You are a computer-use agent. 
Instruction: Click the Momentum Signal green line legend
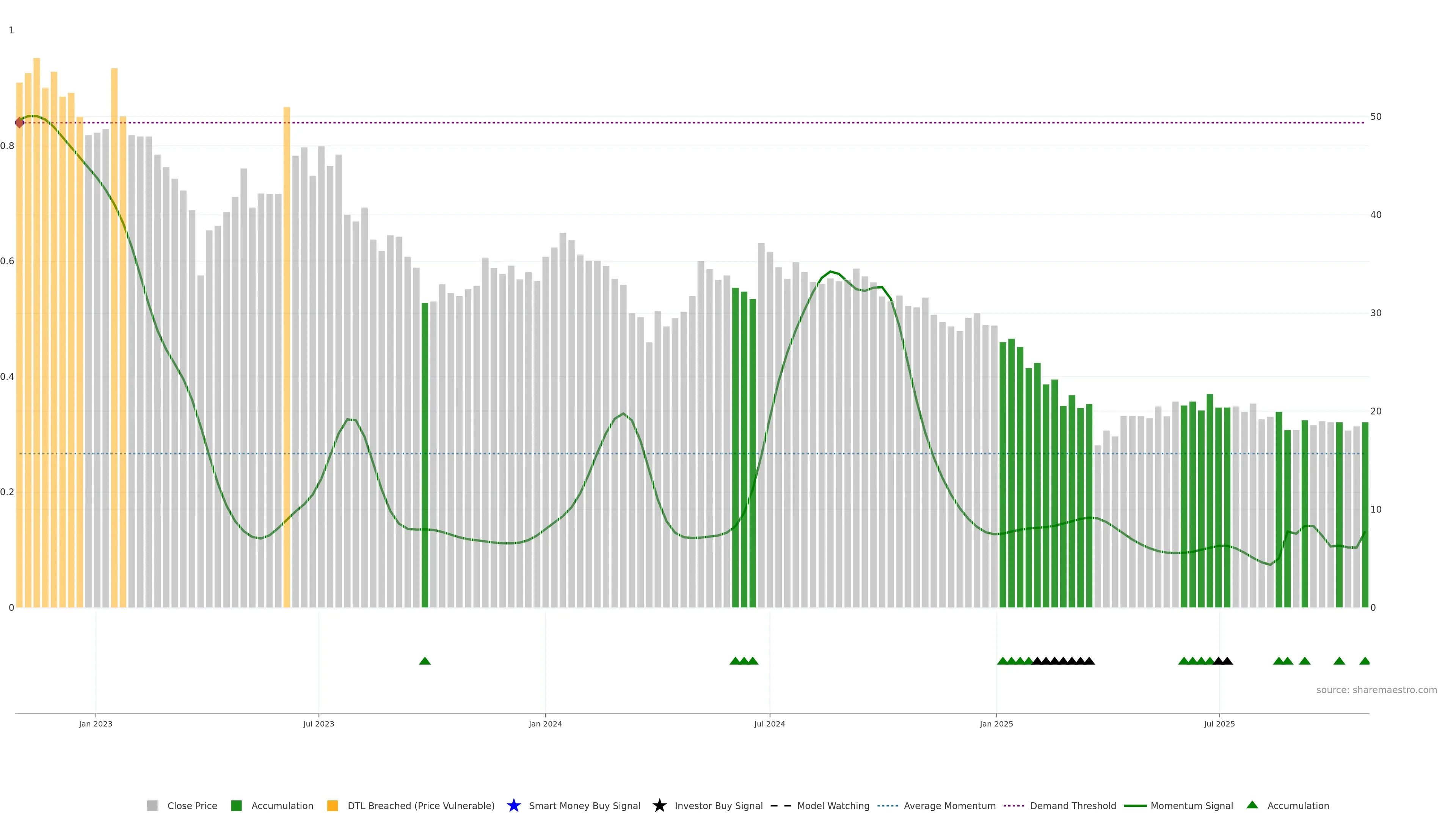point(1135,805)
